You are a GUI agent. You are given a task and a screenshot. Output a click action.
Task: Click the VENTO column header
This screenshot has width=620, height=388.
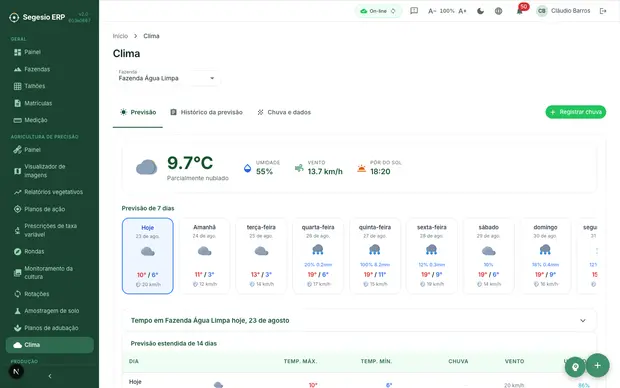[514, 362]
